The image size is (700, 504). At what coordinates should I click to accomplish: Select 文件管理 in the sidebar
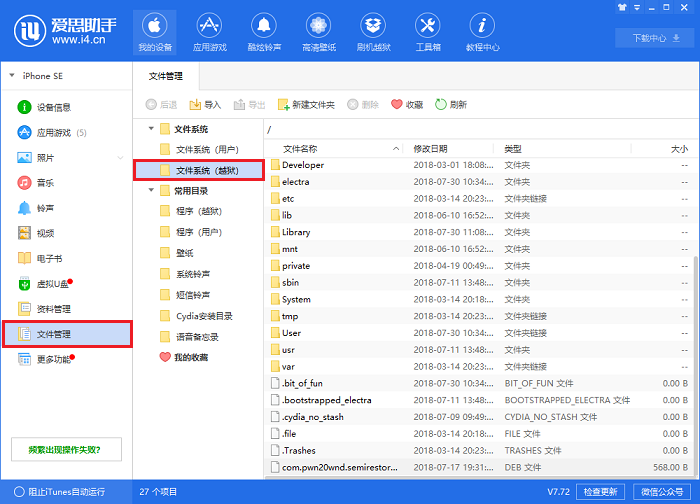[x=67, y=334]
